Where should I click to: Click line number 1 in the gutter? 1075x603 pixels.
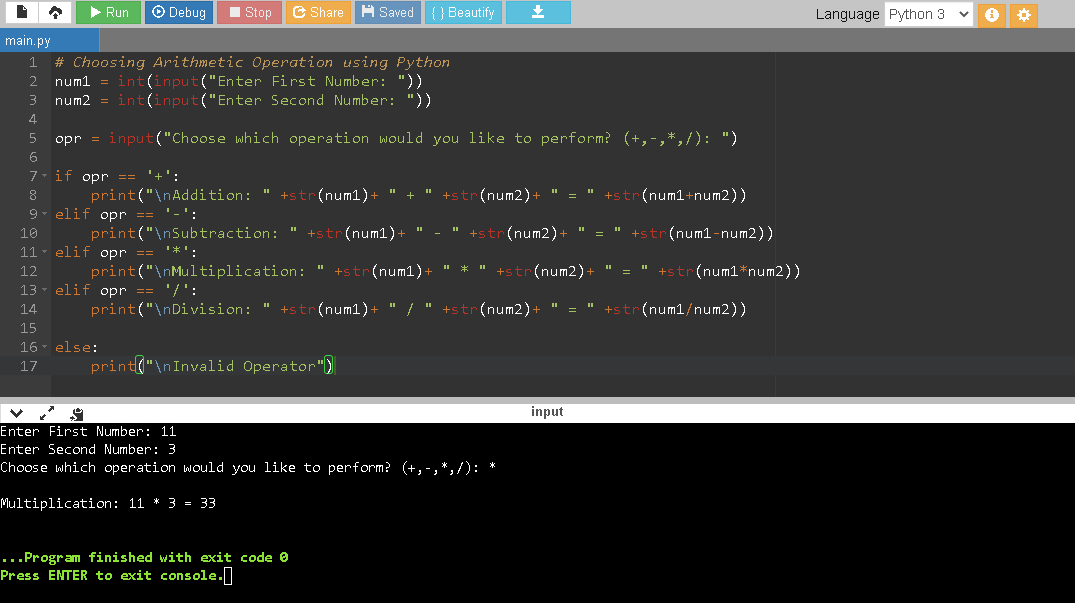coord(32,62)
